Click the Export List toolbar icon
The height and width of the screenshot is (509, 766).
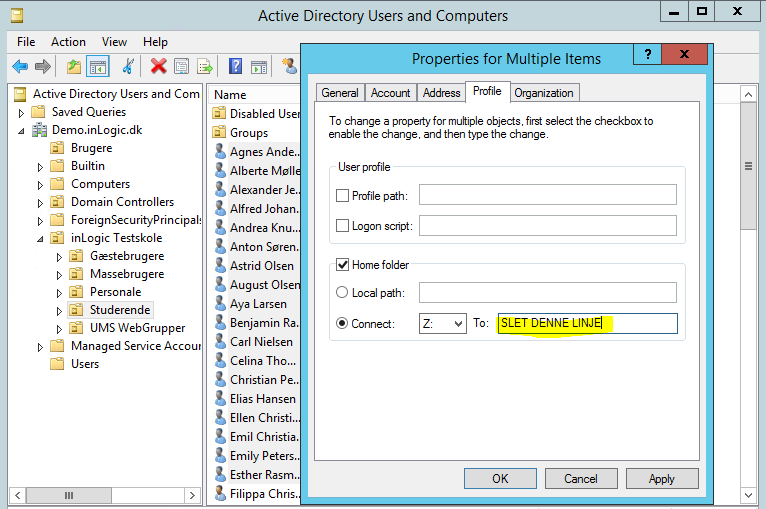click(205, 67)
